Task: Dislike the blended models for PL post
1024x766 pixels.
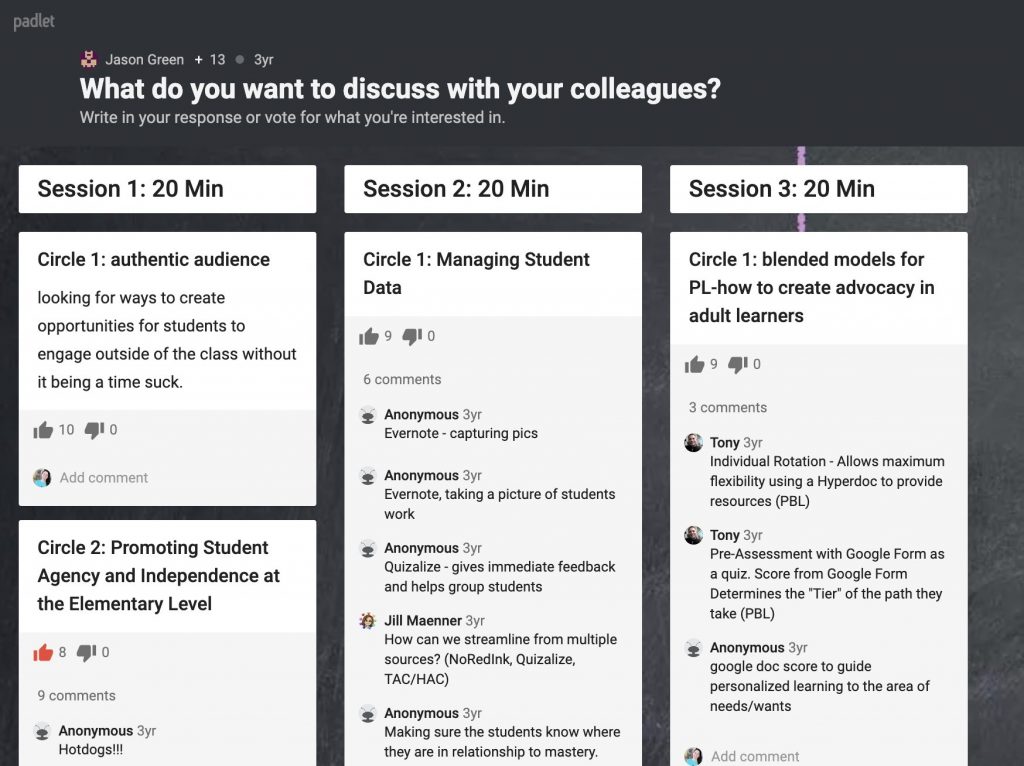Action: click(738, 364)
